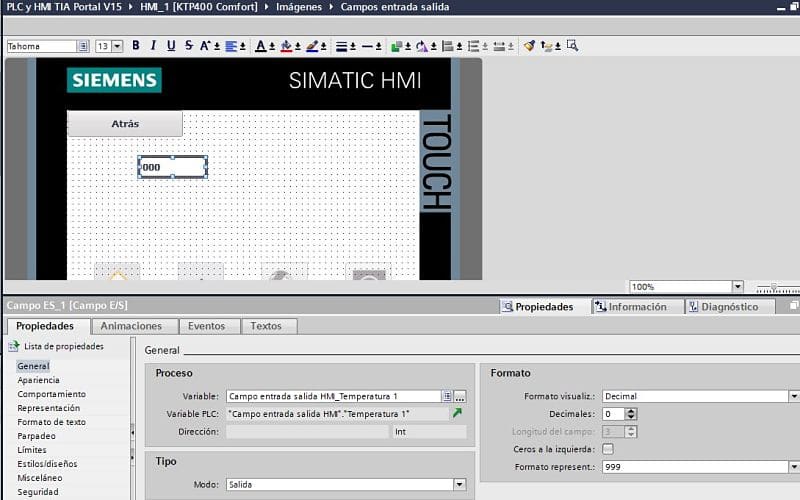Open variable browse dialog with ellipsis button
The image size is (800, 500).
[460, 396]
